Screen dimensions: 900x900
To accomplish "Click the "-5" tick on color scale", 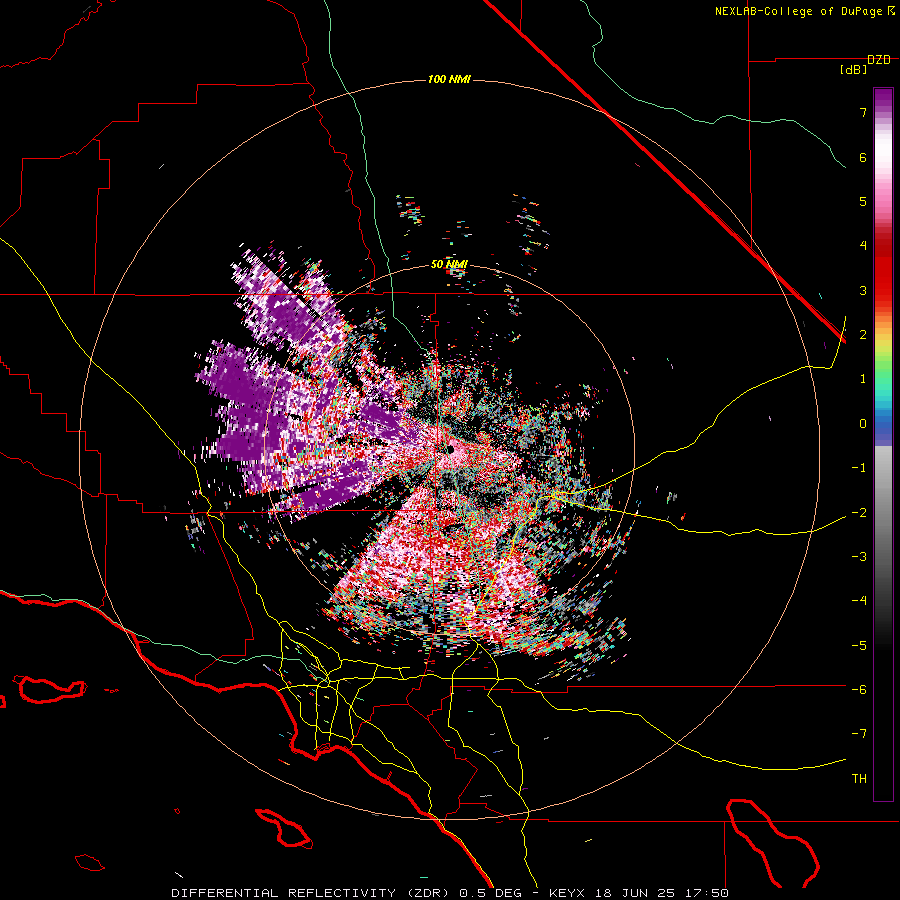I will (x=859, y=645).
